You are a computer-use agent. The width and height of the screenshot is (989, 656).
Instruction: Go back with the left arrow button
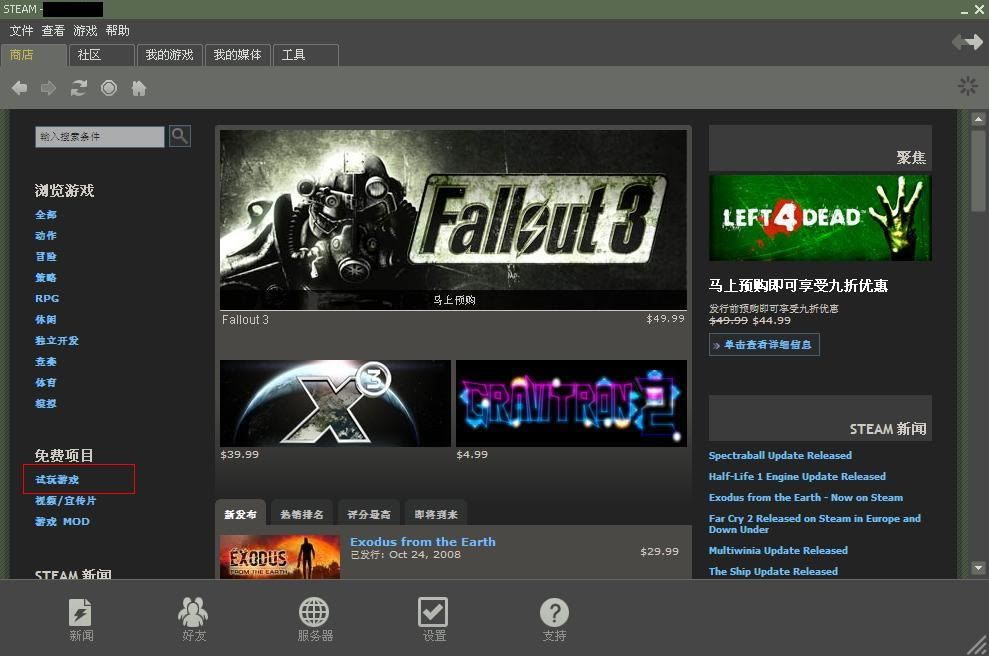[20, 88]
